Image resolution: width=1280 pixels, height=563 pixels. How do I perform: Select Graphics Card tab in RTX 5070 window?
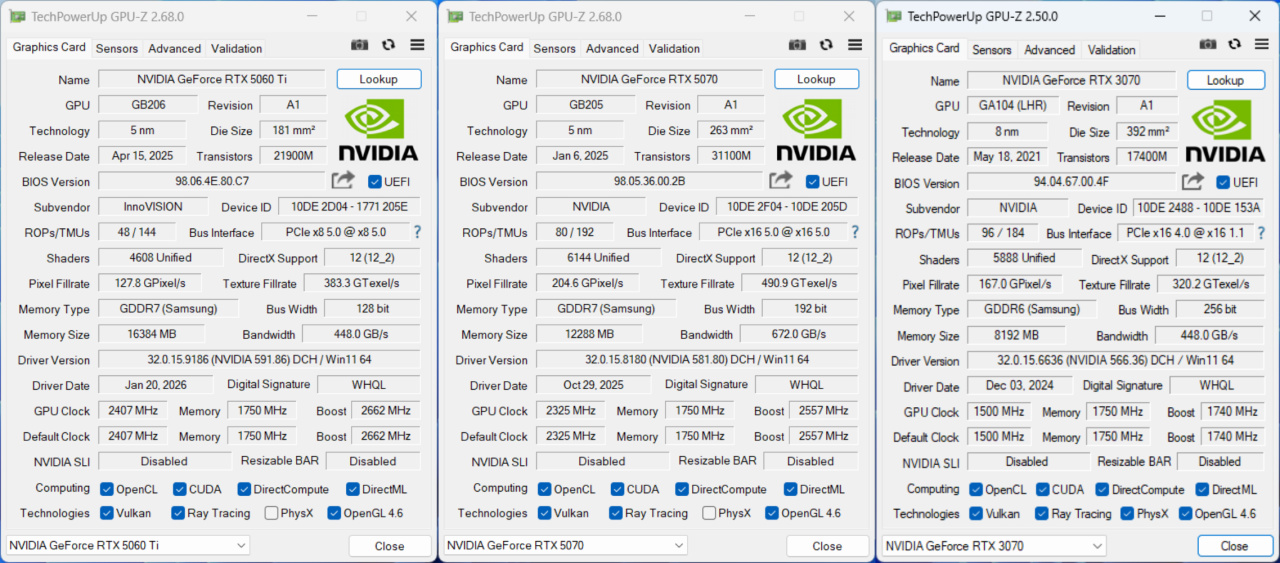pos(487,47)
